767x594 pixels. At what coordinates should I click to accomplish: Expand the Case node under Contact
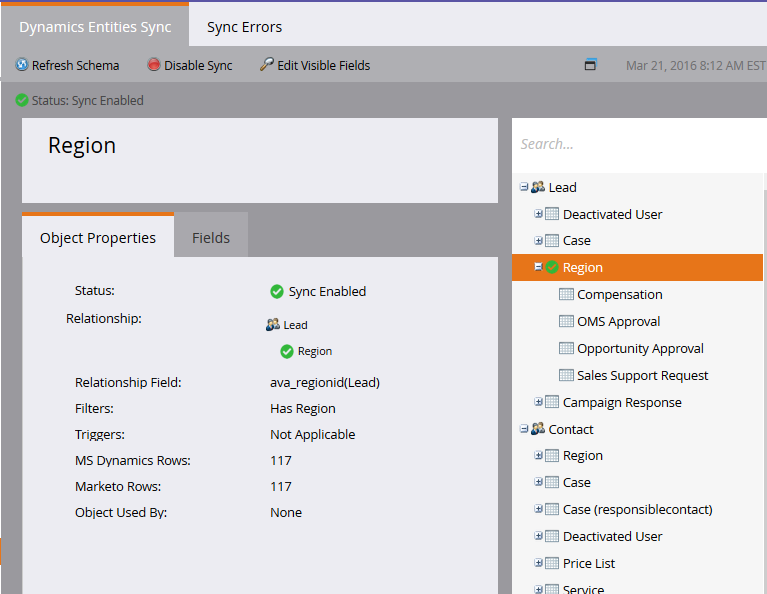click(x=538, y=482)
